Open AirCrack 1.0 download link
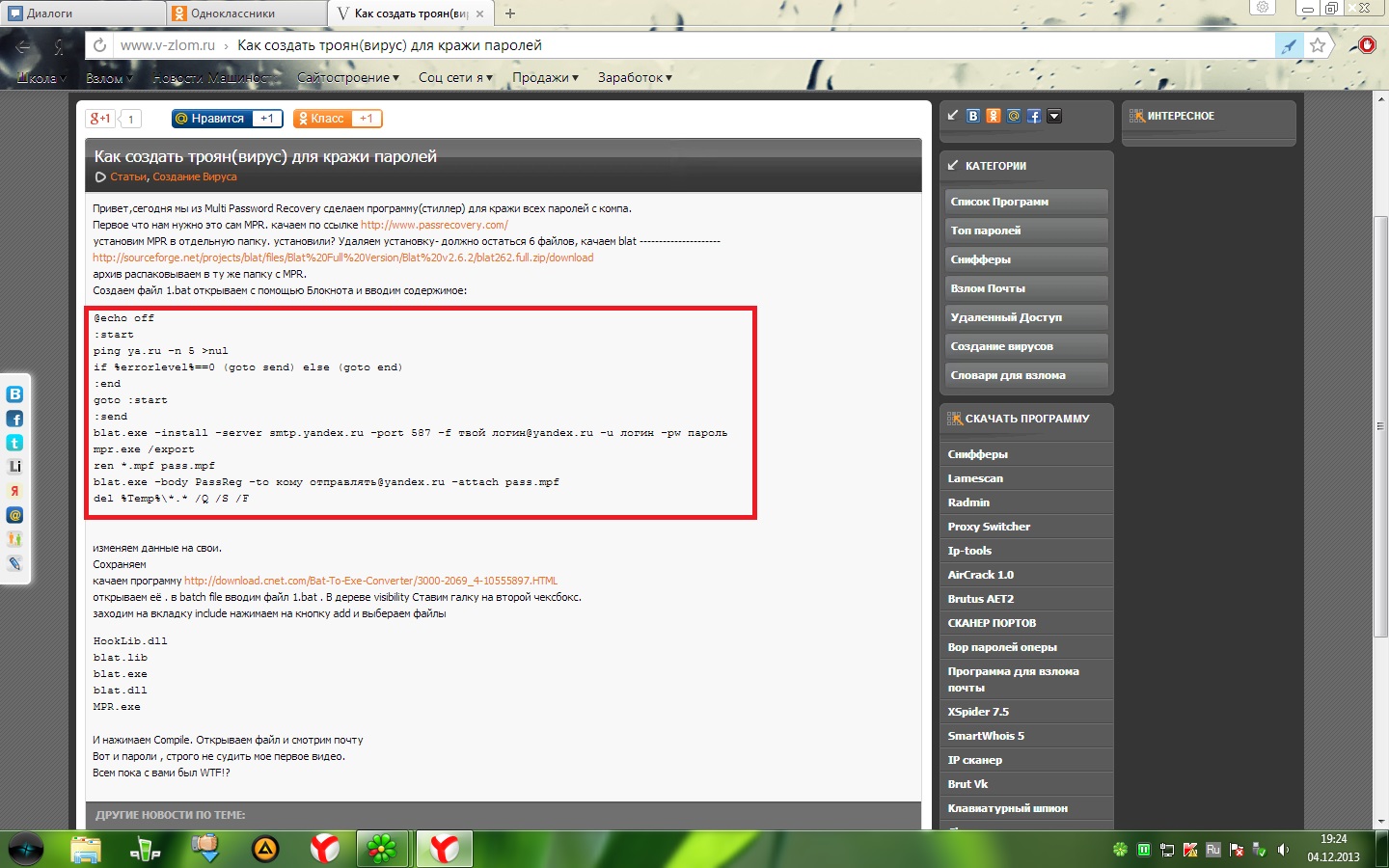This screenshot has width=1389, height=868. click(980, 575)
